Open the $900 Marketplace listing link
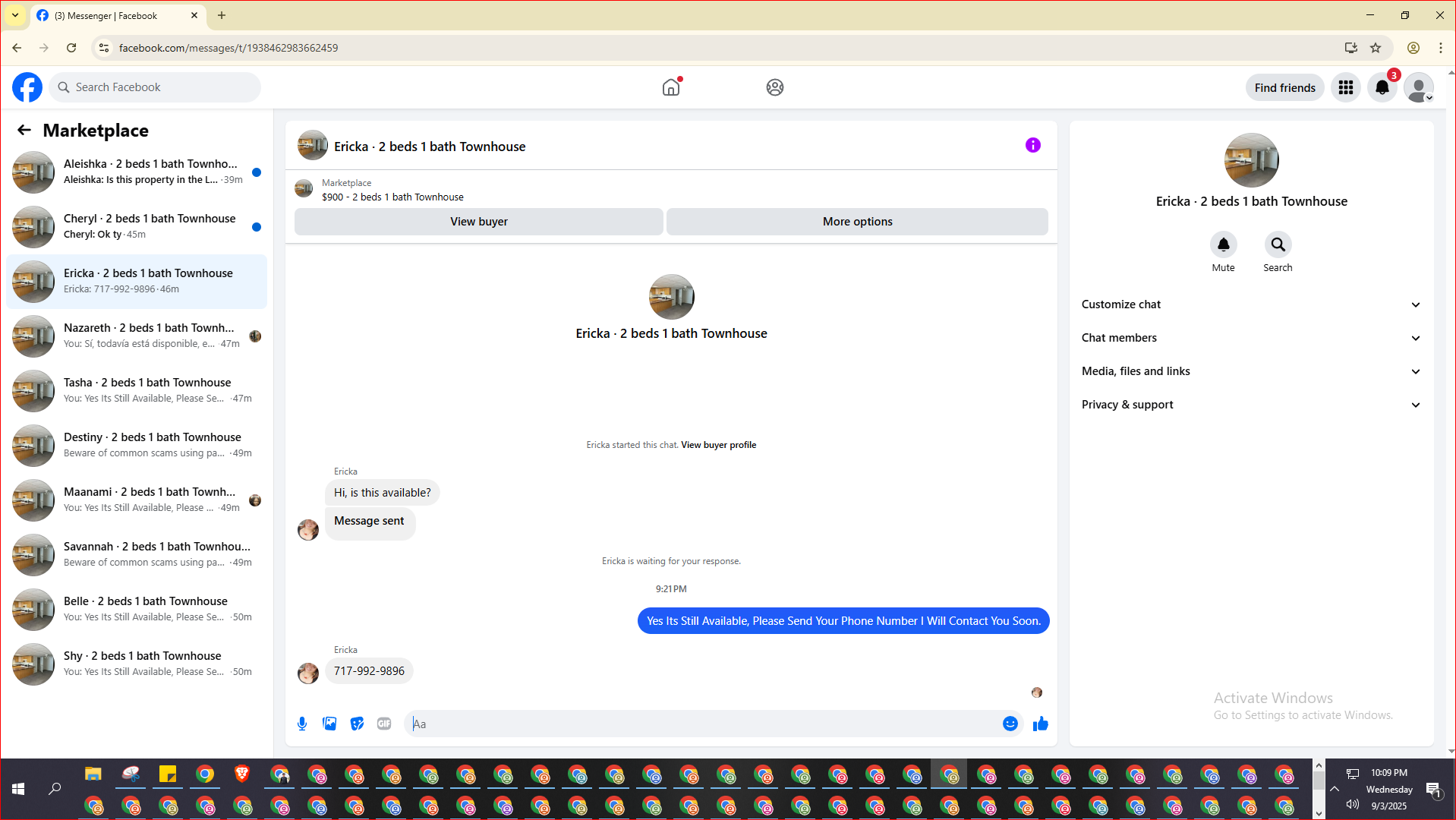1456x820 pixels. tap(392, 197)
